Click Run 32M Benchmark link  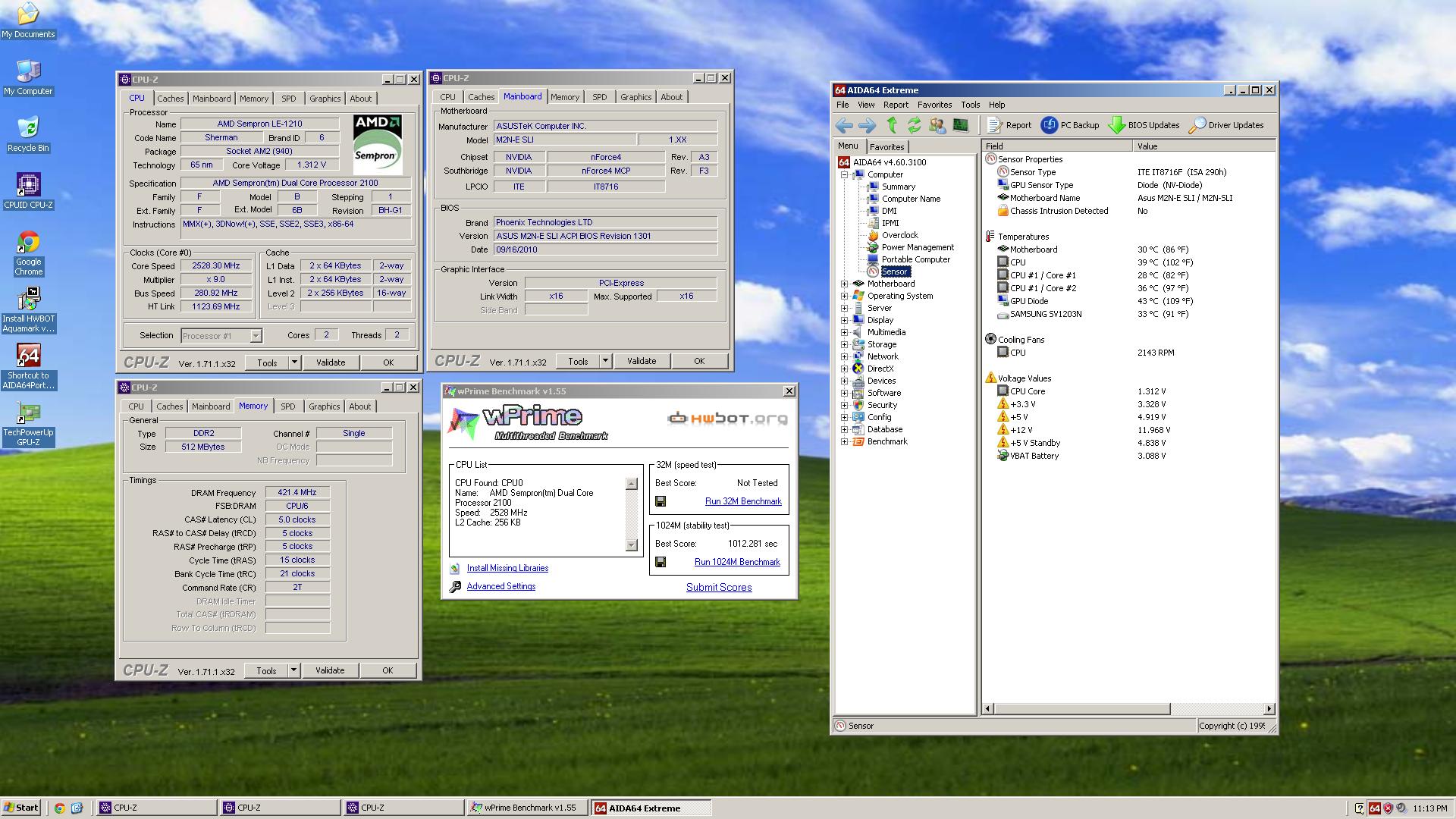[x=743, y=501]
